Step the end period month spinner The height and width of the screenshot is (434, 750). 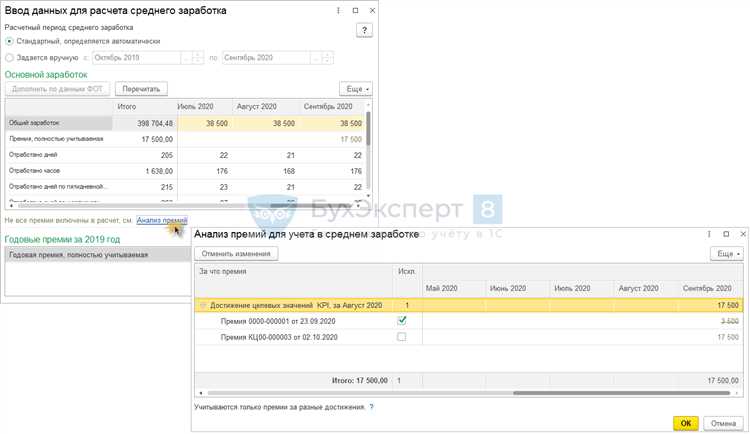[x=327, y=58]
